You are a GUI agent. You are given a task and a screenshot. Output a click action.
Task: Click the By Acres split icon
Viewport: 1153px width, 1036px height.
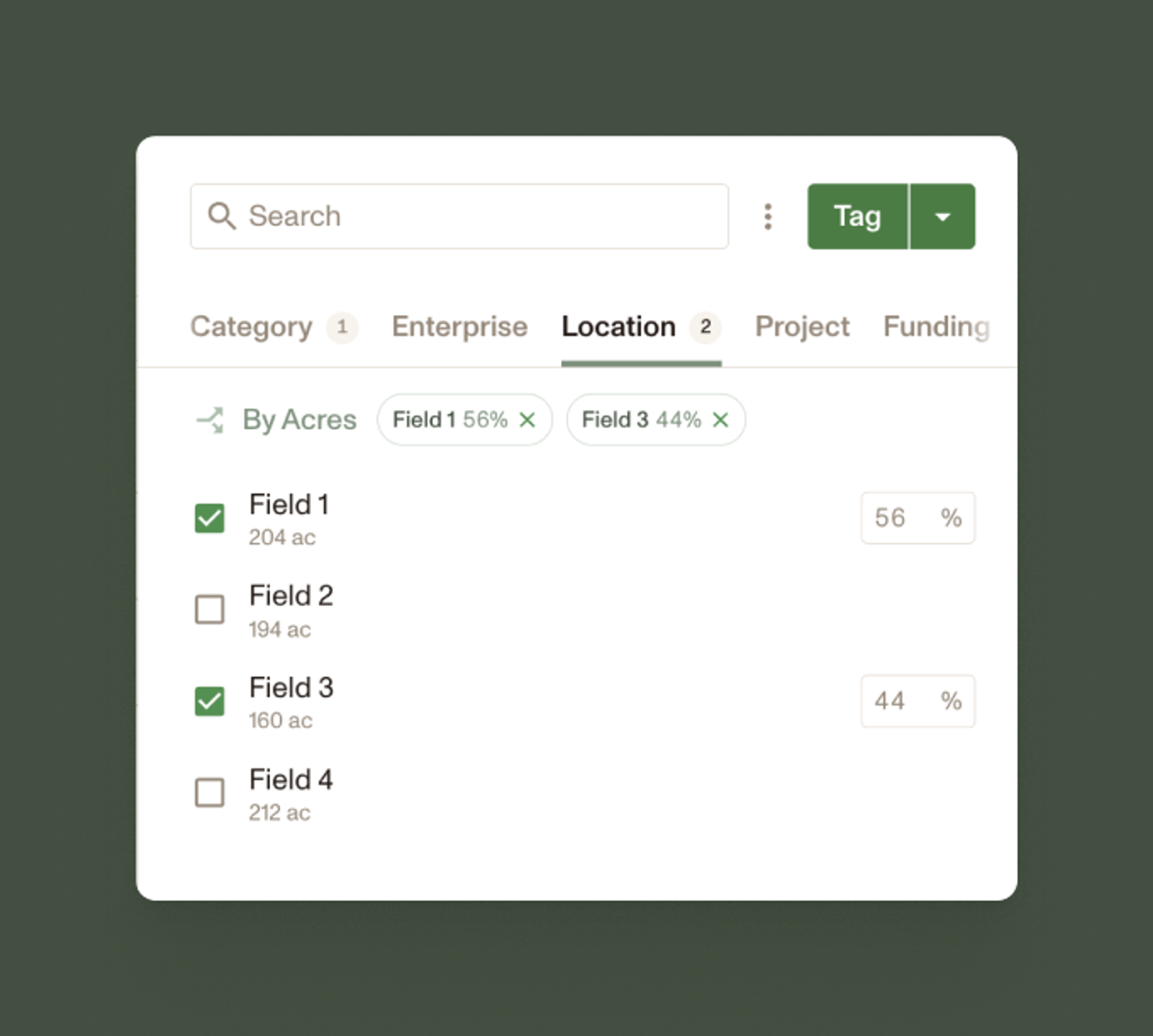[210, 420]
